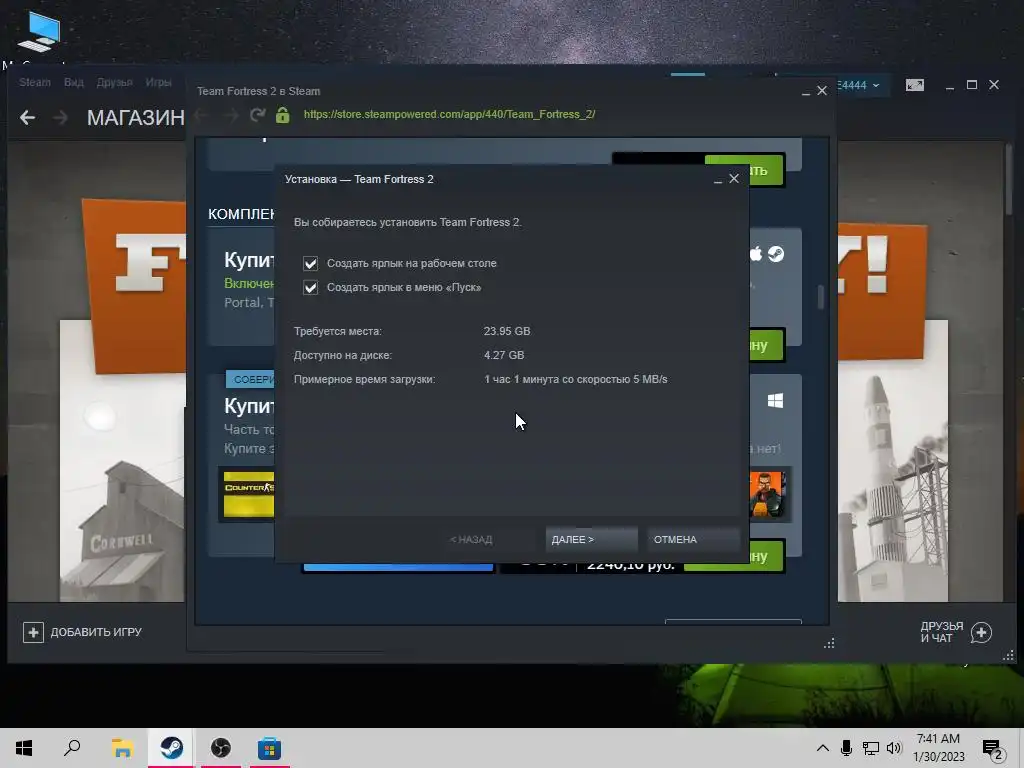Show hidden system tray icons
The image size is (1024, 768).
tap(823, 748)
